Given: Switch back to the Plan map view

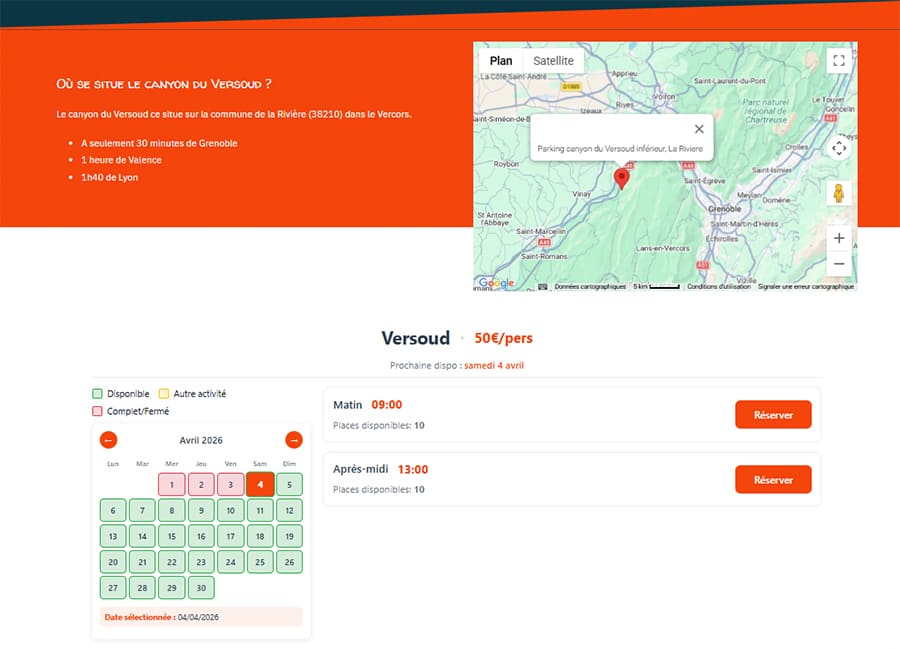Looking at the screenshot, I should point(500,60).
